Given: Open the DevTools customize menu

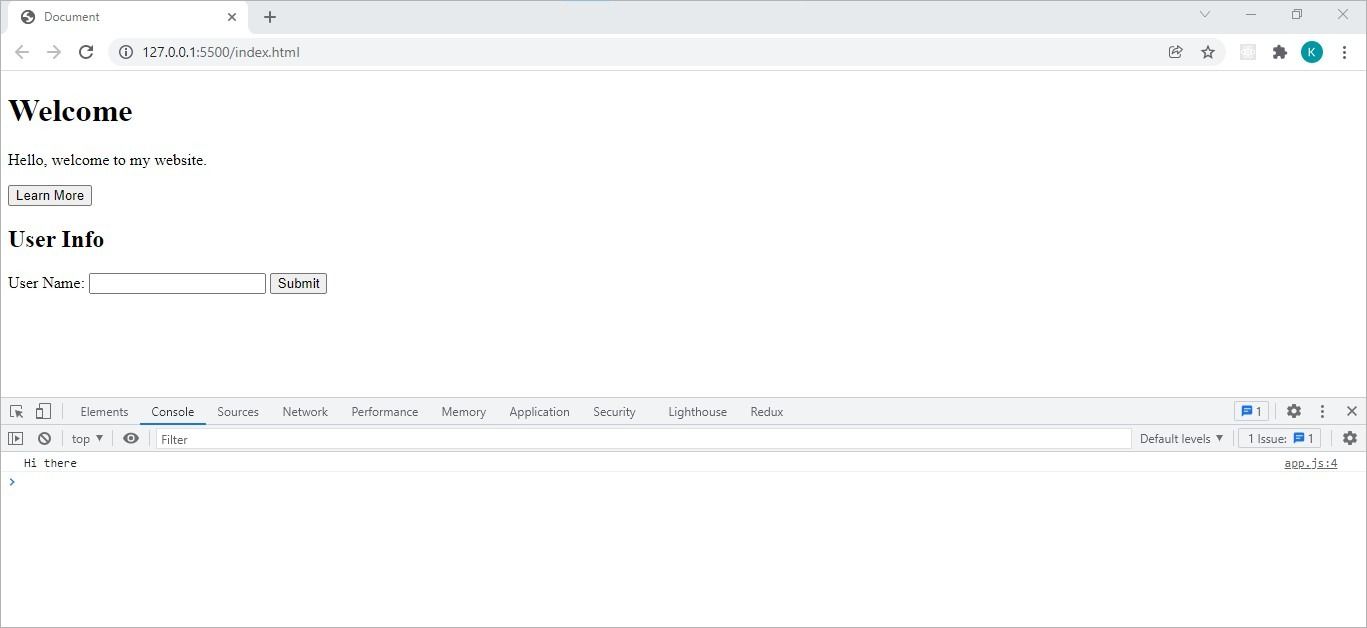Looking at the screenshot, I should coord(1322,411).
